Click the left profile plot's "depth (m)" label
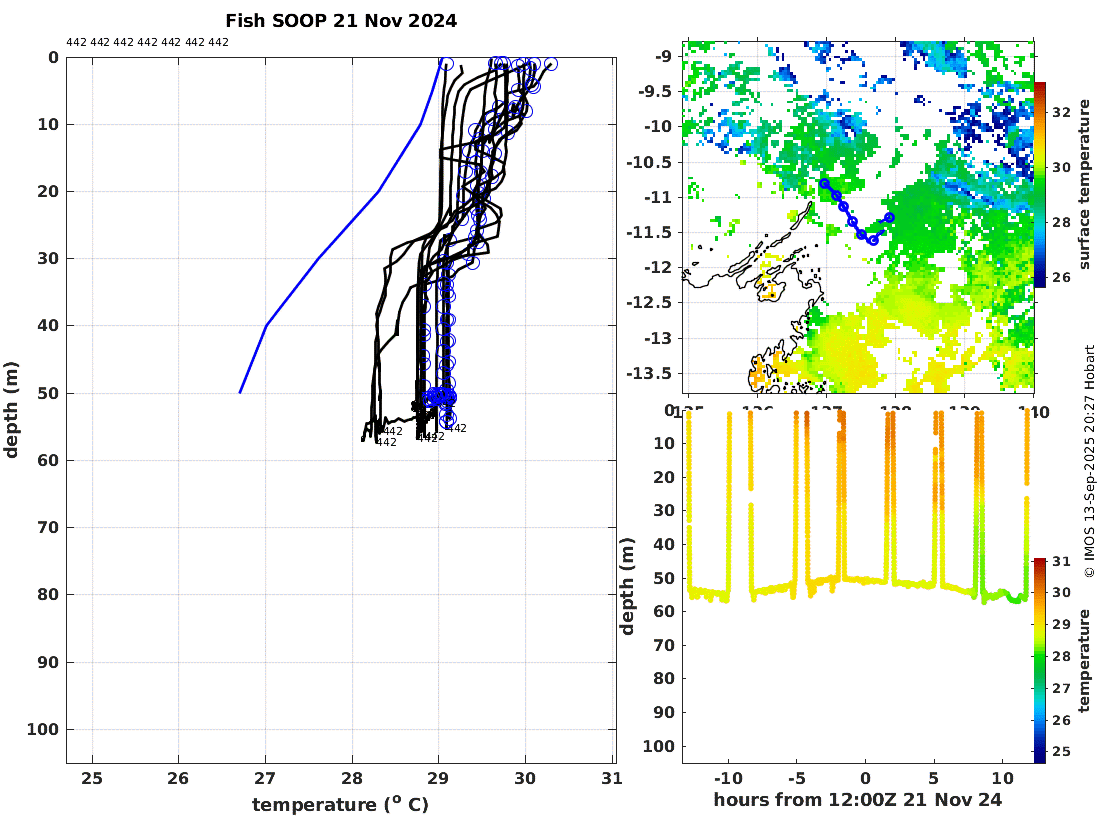Viewport: 1100px width, 820px height. pos(11,410)
